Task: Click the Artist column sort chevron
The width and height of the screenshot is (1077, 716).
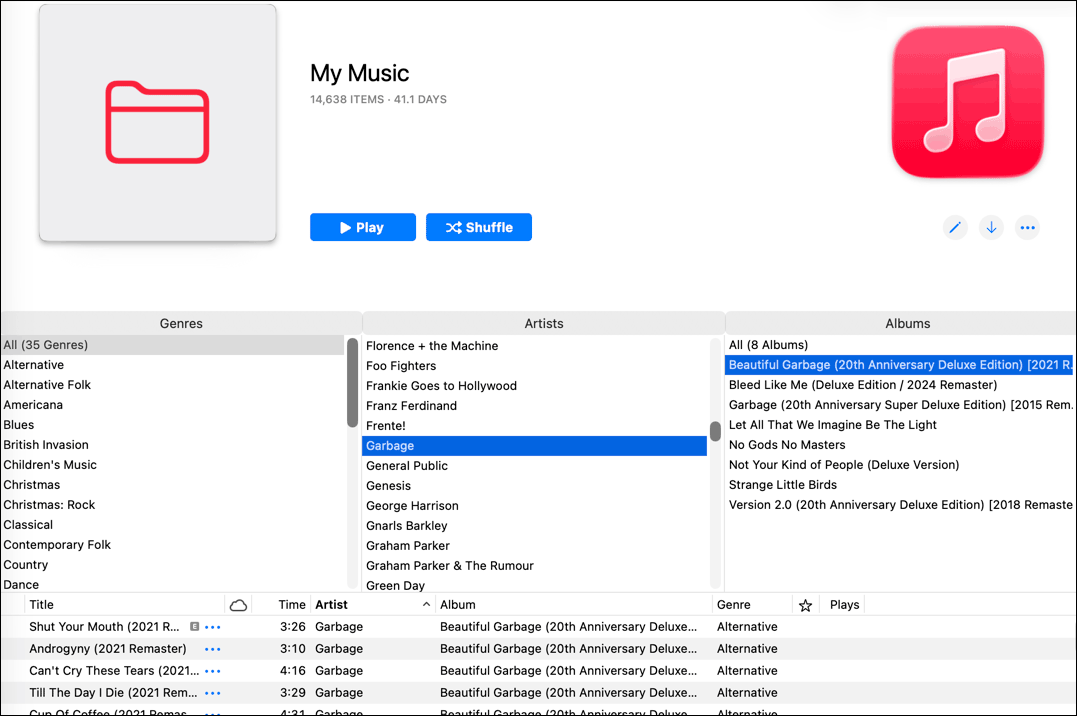Action: (x=428, y=604)
